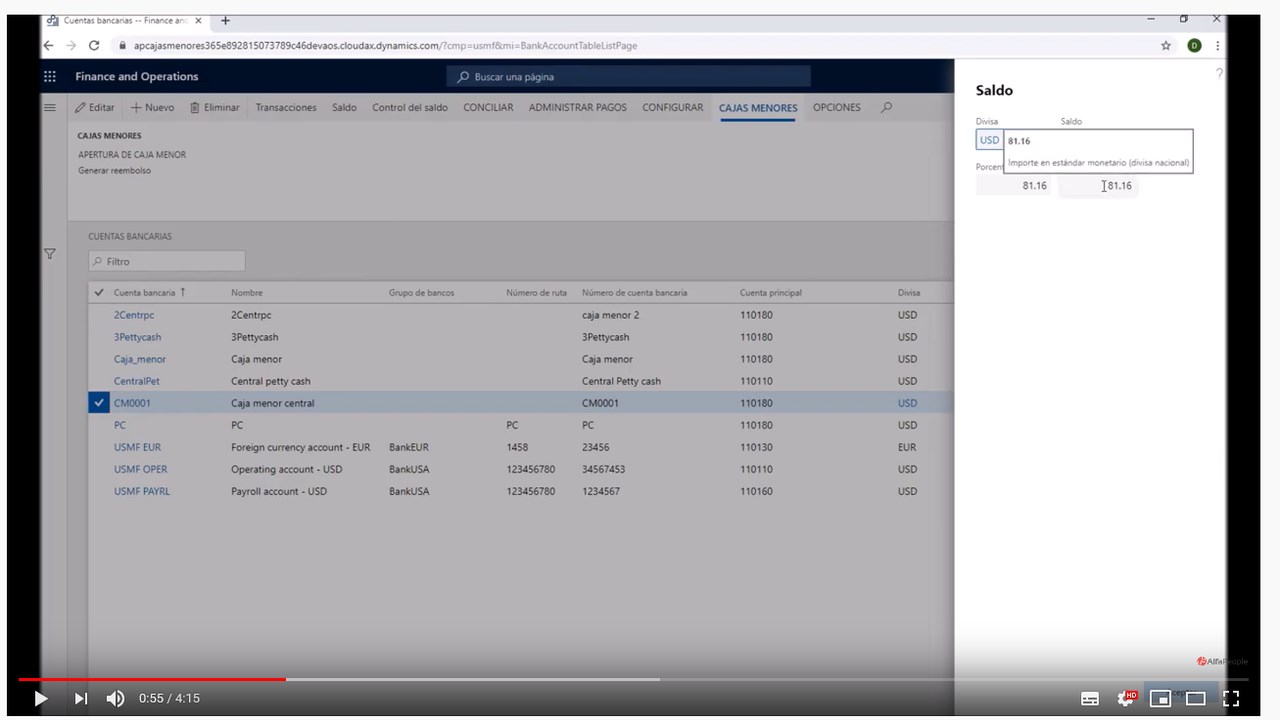Click the browser forward arrow

tap(71, 45)
